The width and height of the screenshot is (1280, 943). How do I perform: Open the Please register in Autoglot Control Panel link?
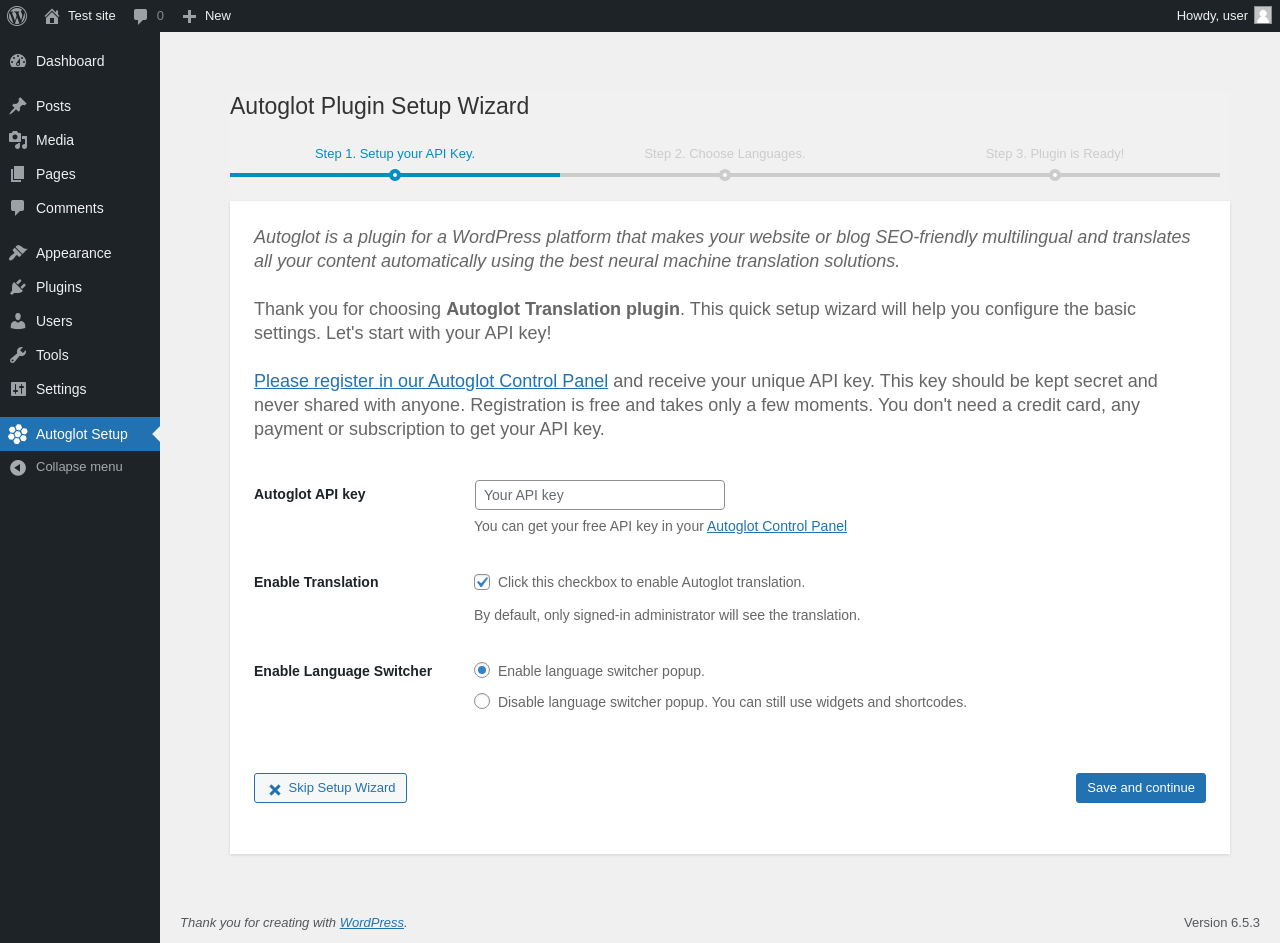click(x=431, y=381)
